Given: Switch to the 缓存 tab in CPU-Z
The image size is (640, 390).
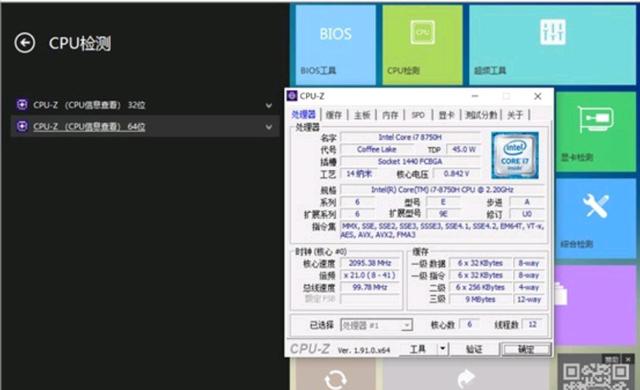Looking at the screenshot, I should 334,115.
